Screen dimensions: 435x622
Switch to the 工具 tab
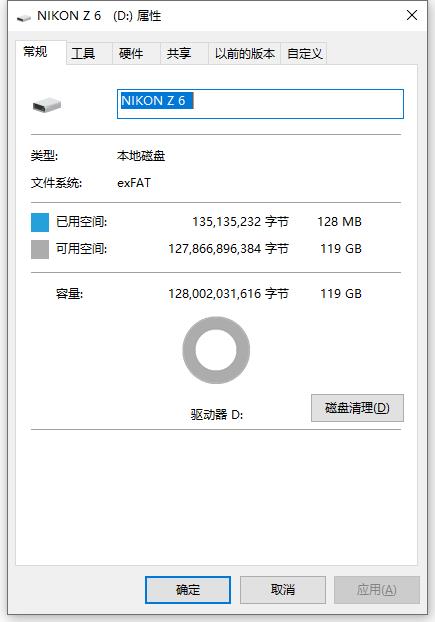click(x=83, y=54)
